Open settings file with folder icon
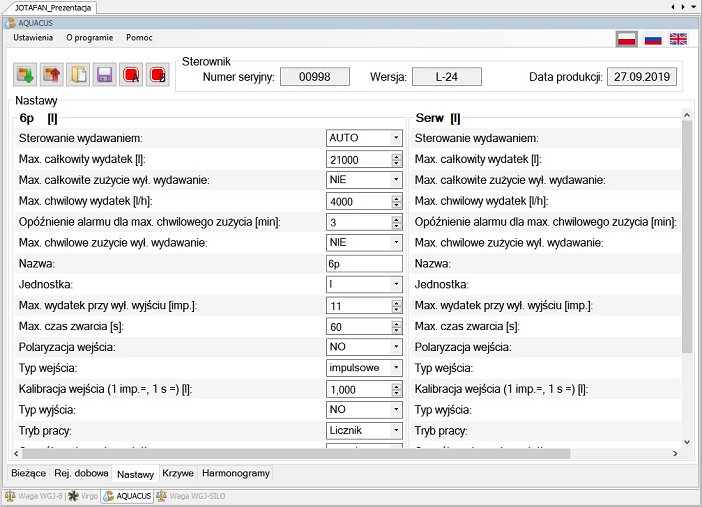This screenshot has width=702, height=507. click(78, 74)
